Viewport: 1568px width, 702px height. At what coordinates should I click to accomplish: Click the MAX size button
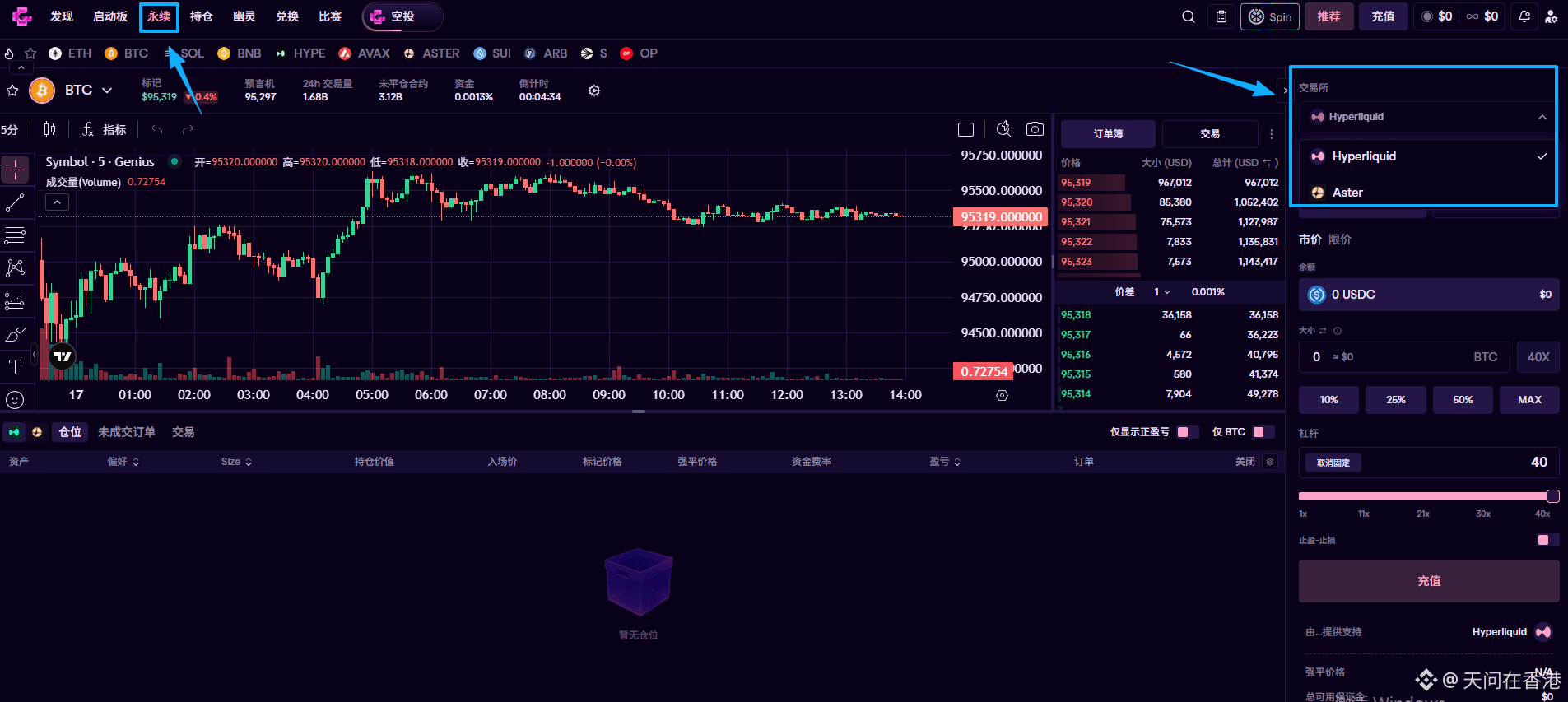[x=1529, y=400]
